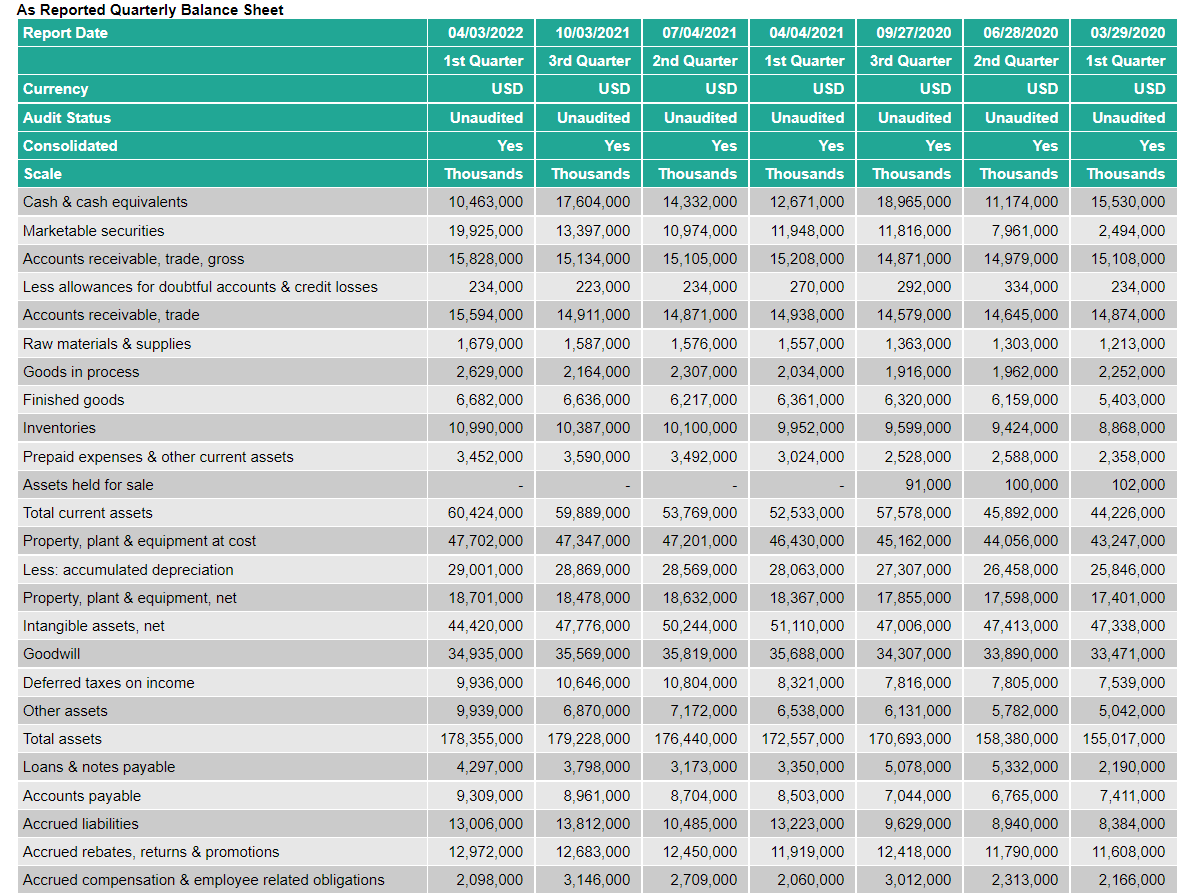Viewport: 1178px width, 893px height.
Task: Select cell showing 178,355,000 total assets
Action: pyautogui.click(x=484, y=738)
